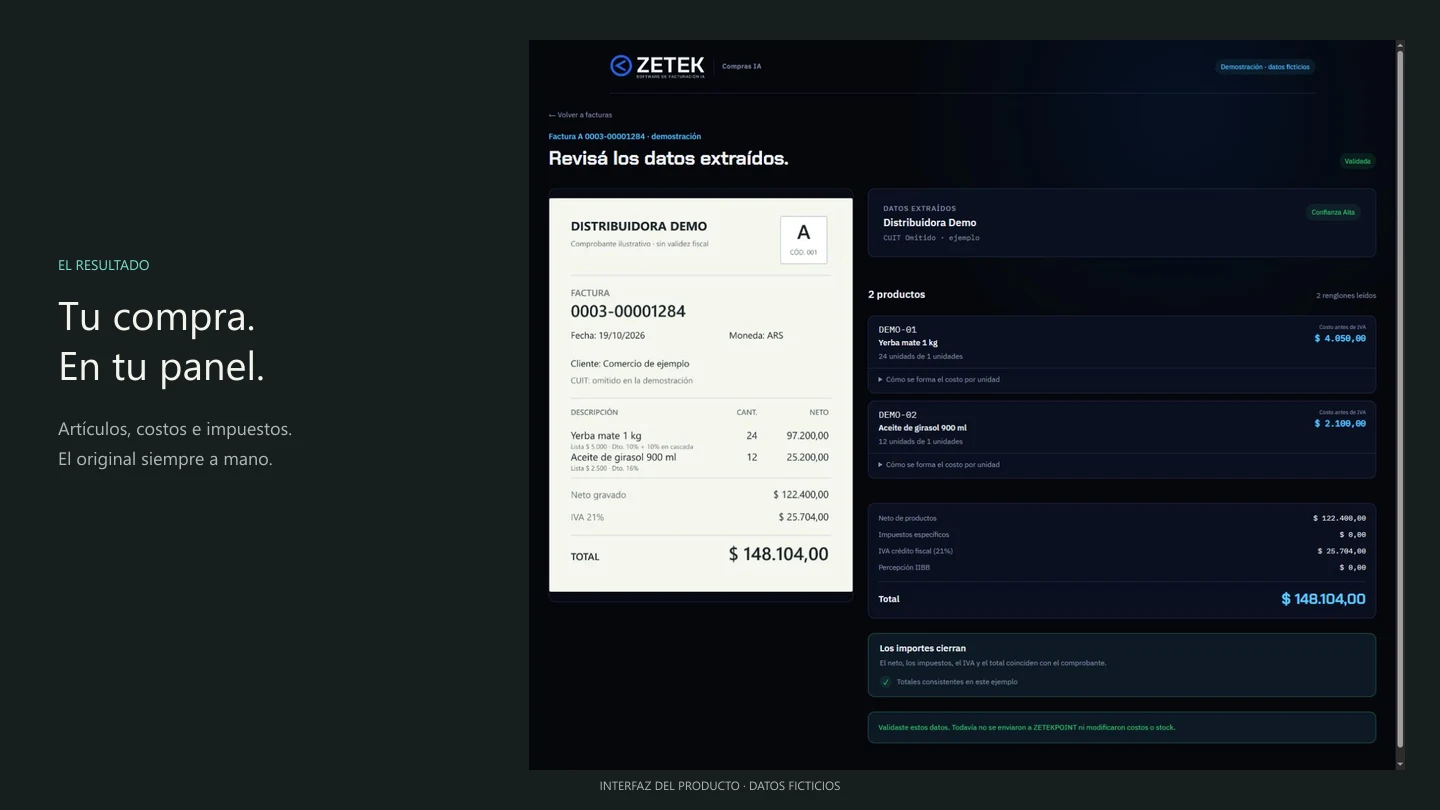Click the Validada status badge
This screenshot has width=1440, height=810.
pyautogui.click(x=1357, y=161)
